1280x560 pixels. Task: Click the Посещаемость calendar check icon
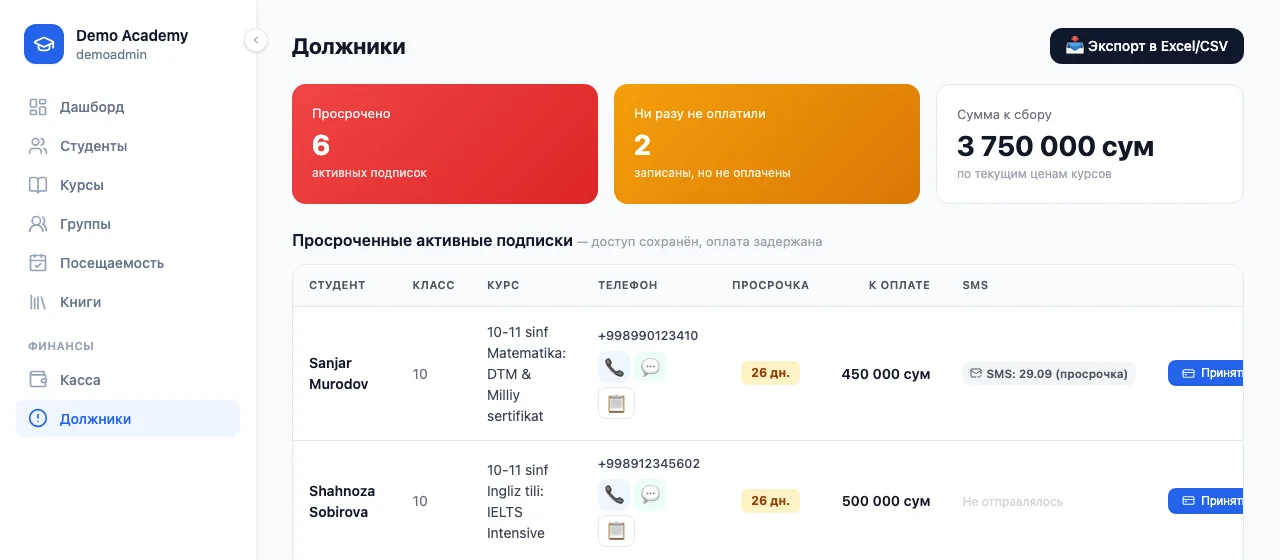38,263
